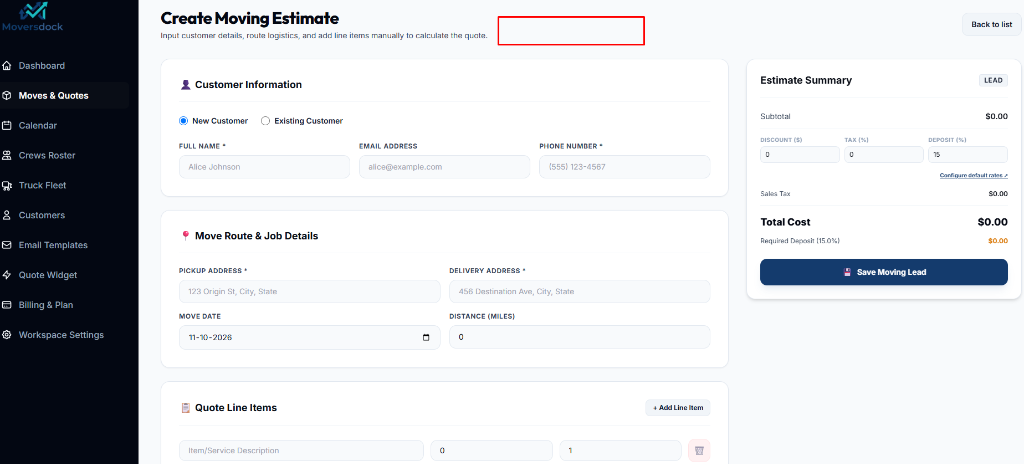
Task: Click the trash icon to delete line item
Action: pos(699,451)
